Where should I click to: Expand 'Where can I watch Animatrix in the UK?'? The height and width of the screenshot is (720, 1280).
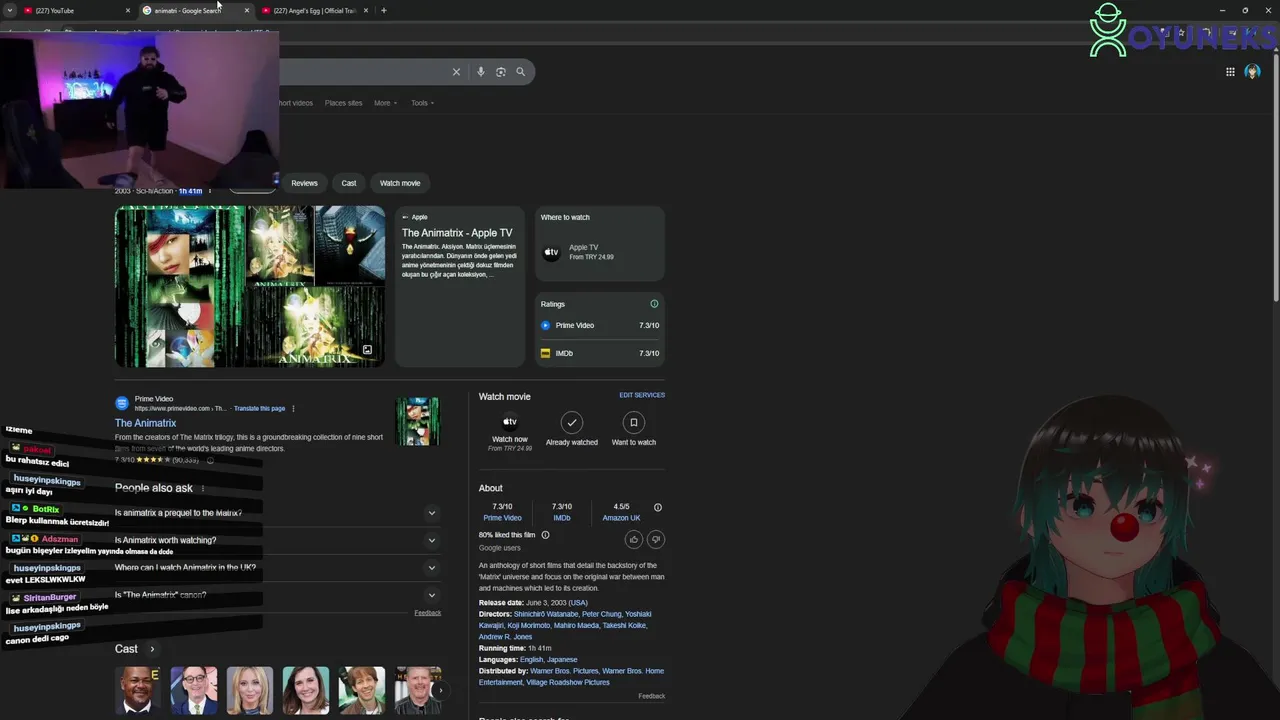pyautogui.click(x=277, y=567)
